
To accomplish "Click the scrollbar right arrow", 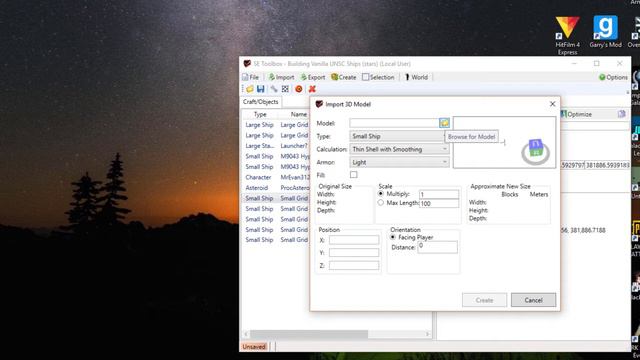I will (x=427, y=334).
